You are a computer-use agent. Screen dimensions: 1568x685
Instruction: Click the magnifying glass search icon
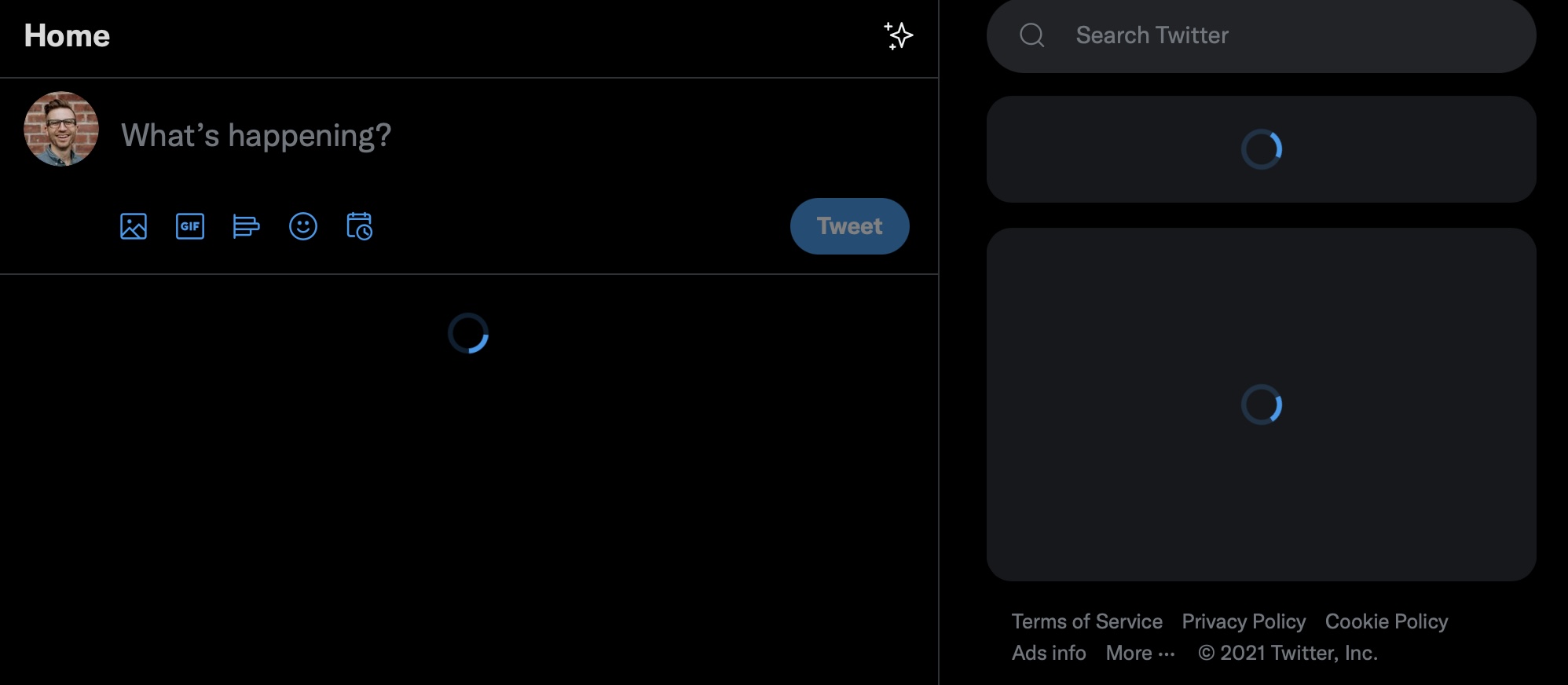1031,35
